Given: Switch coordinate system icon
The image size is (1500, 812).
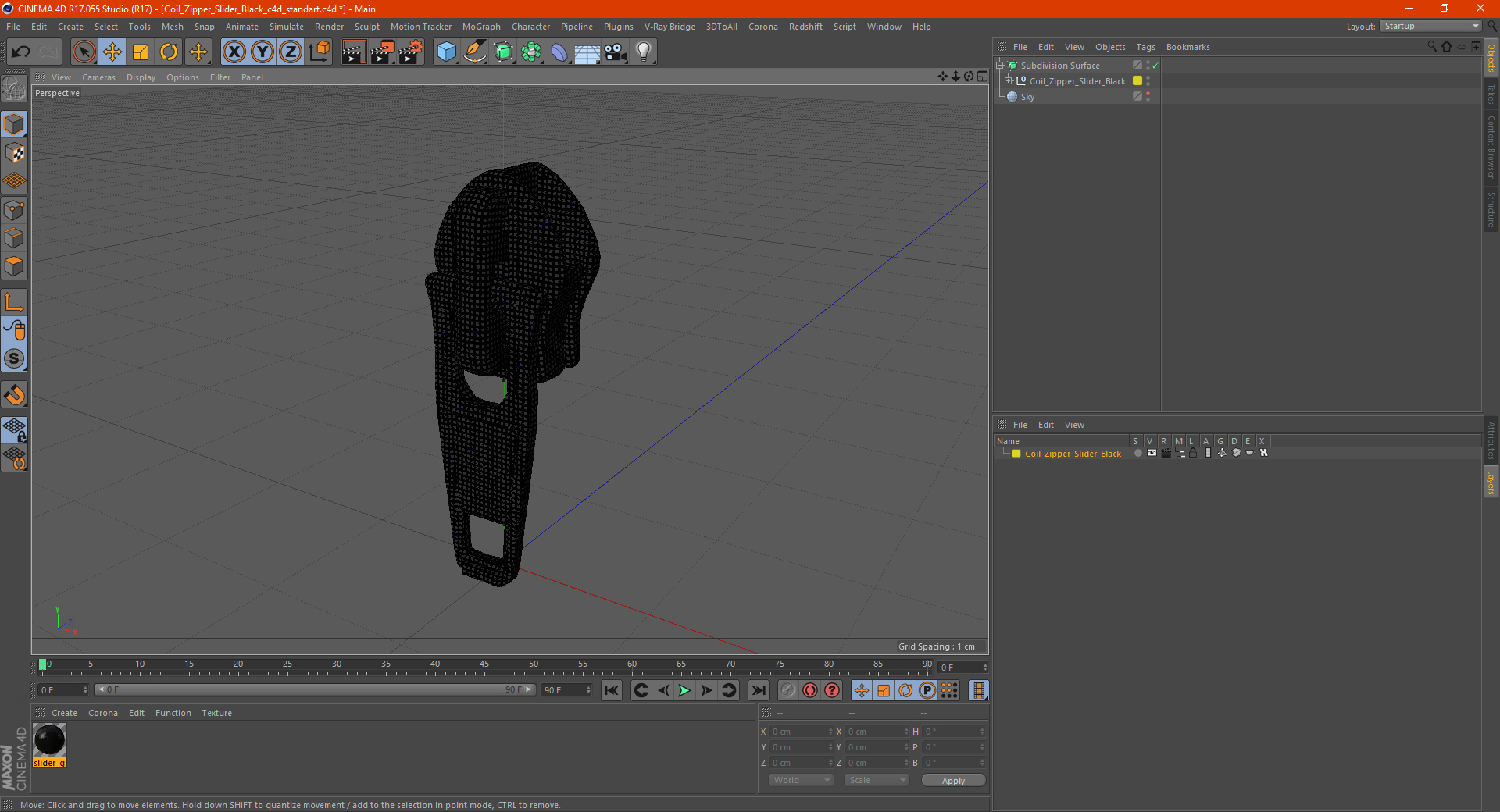Looking at the screenshot, I should coord(319,52).
